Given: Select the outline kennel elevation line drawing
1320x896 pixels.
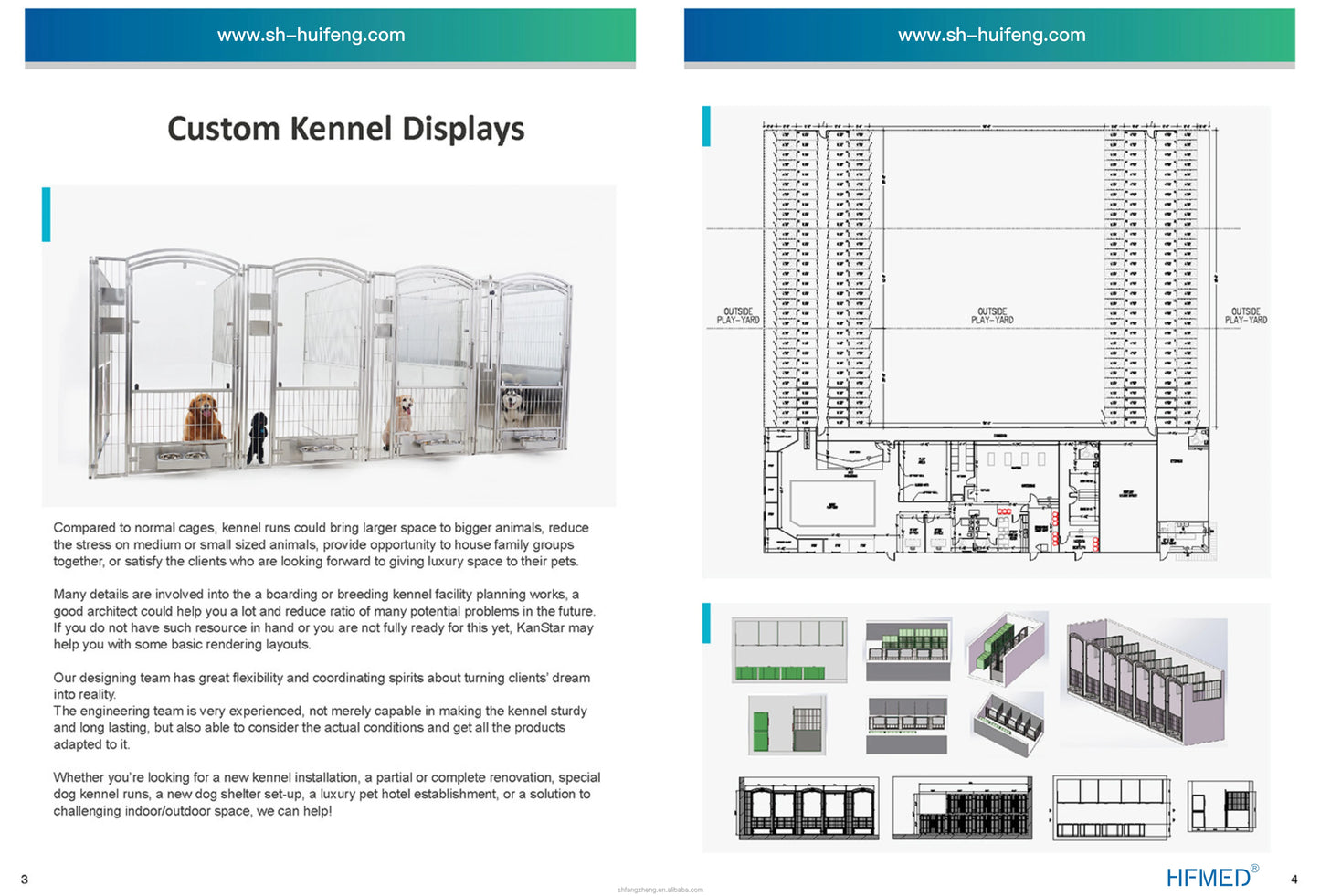Looking at the screenshot, I should [x=1113, y=806].
